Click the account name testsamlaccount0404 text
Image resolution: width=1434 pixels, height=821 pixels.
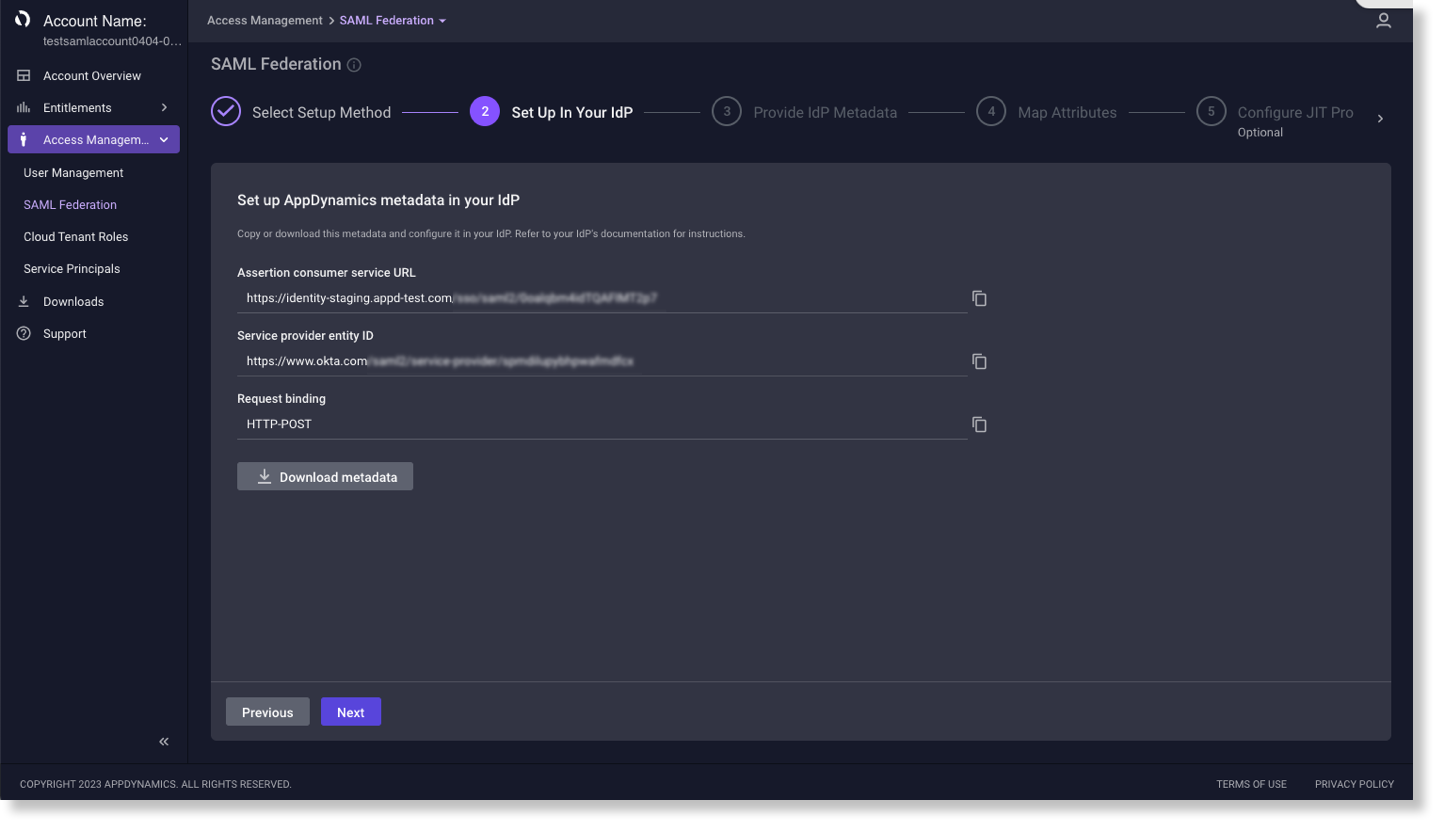[x=113, y=41]
